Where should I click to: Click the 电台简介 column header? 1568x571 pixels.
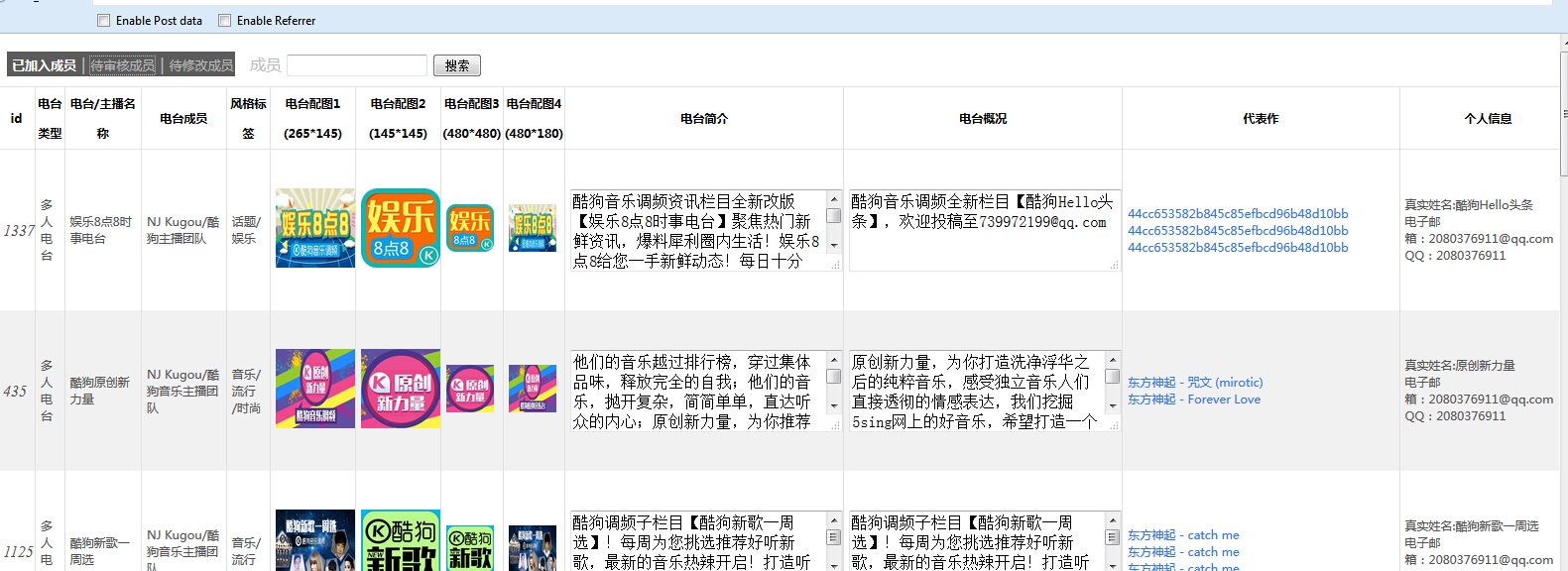(x=704, y=119)
